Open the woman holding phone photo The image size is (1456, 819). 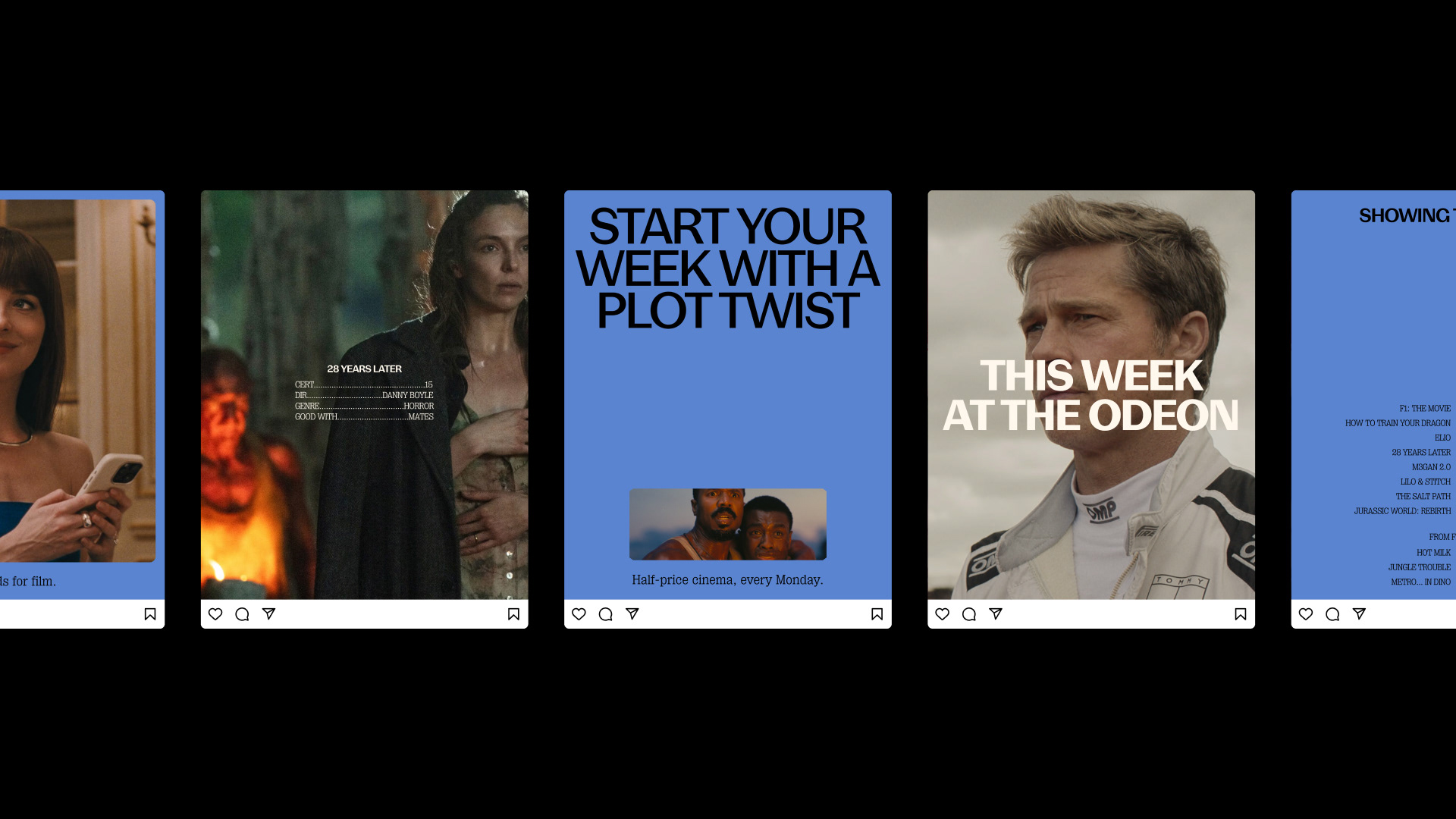(x=77, y=381)
